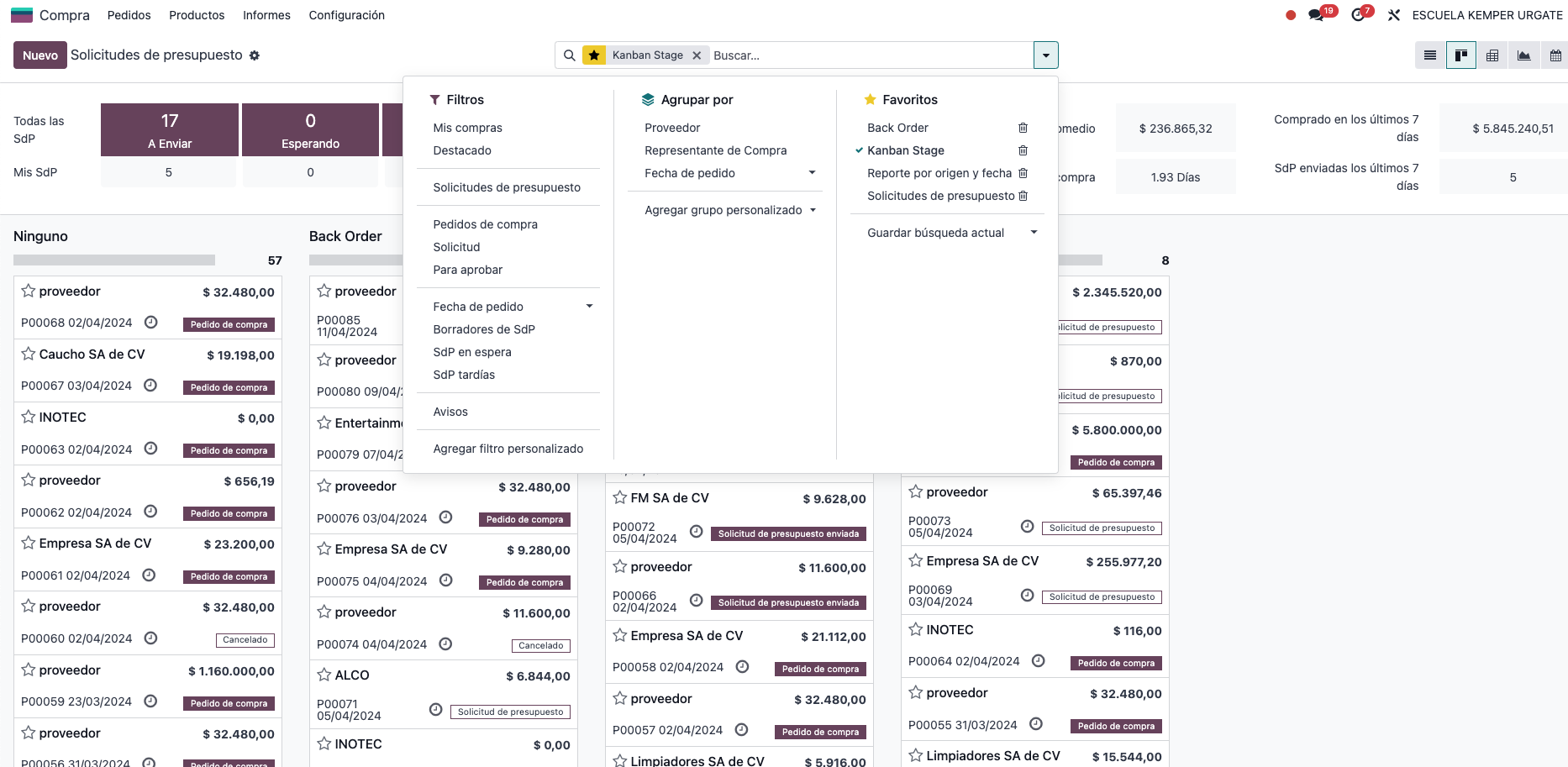
Task: Open activity clock on P00058 card
Action: tap(743, 666)
